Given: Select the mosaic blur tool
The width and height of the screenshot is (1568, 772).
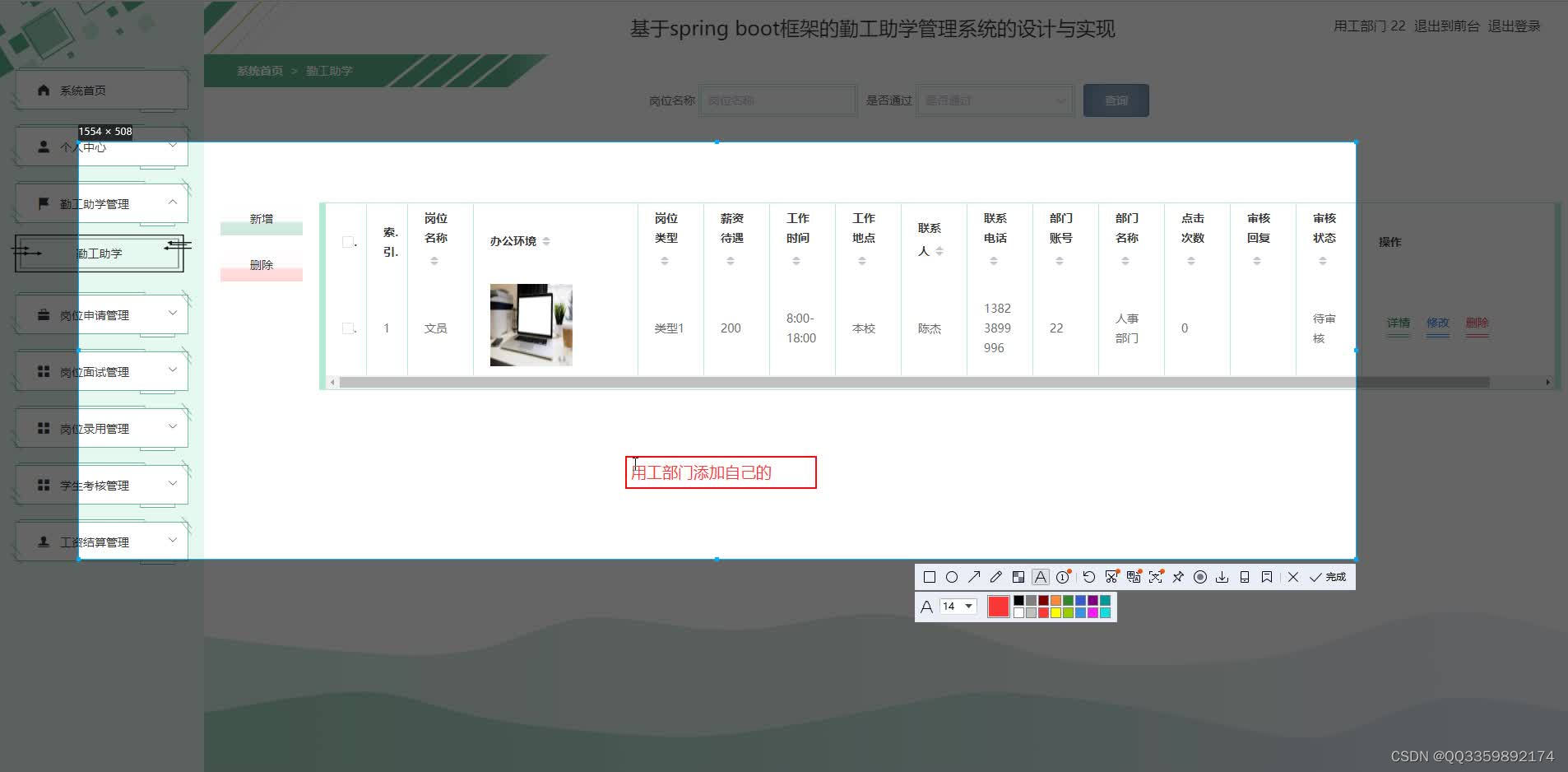Looking at the screenshot, I should click(x=1018, y=577).
